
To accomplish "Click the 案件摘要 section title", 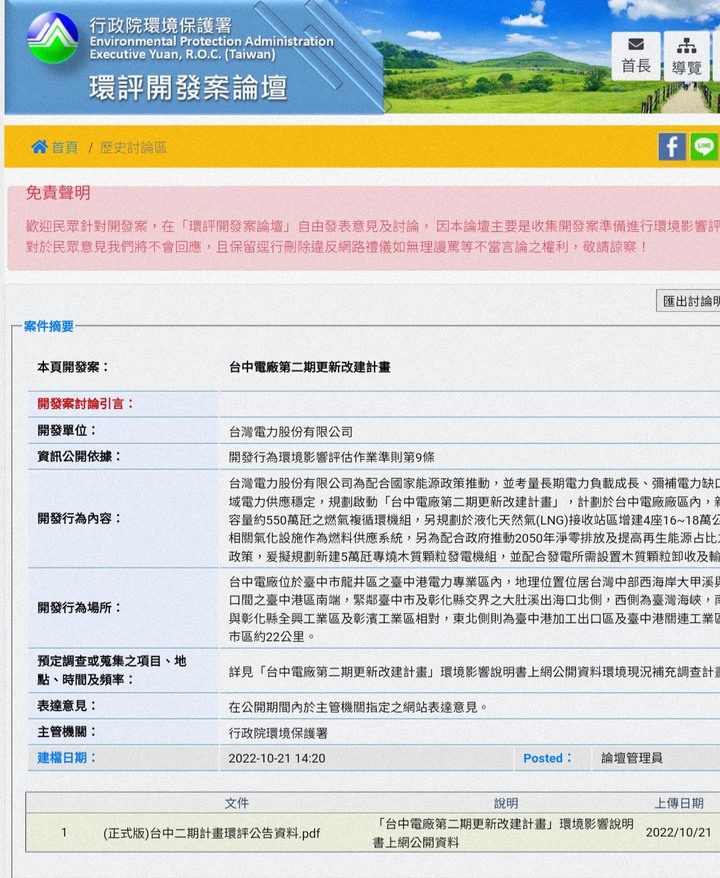I will 49,326.
